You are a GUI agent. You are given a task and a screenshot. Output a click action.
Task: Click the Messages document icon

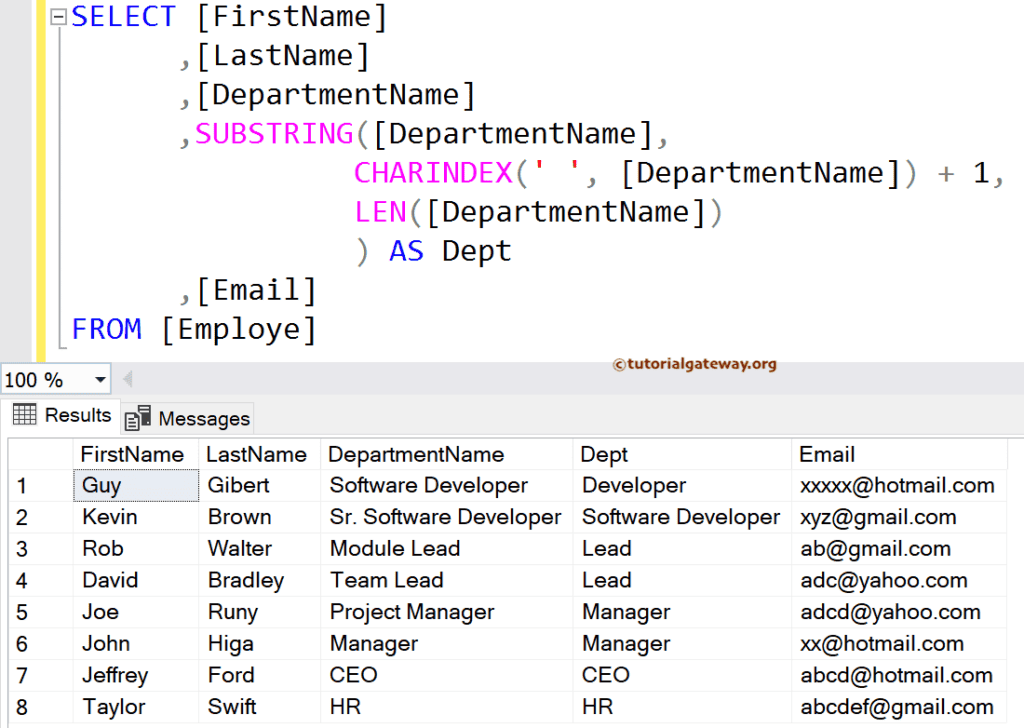[138, 418]
